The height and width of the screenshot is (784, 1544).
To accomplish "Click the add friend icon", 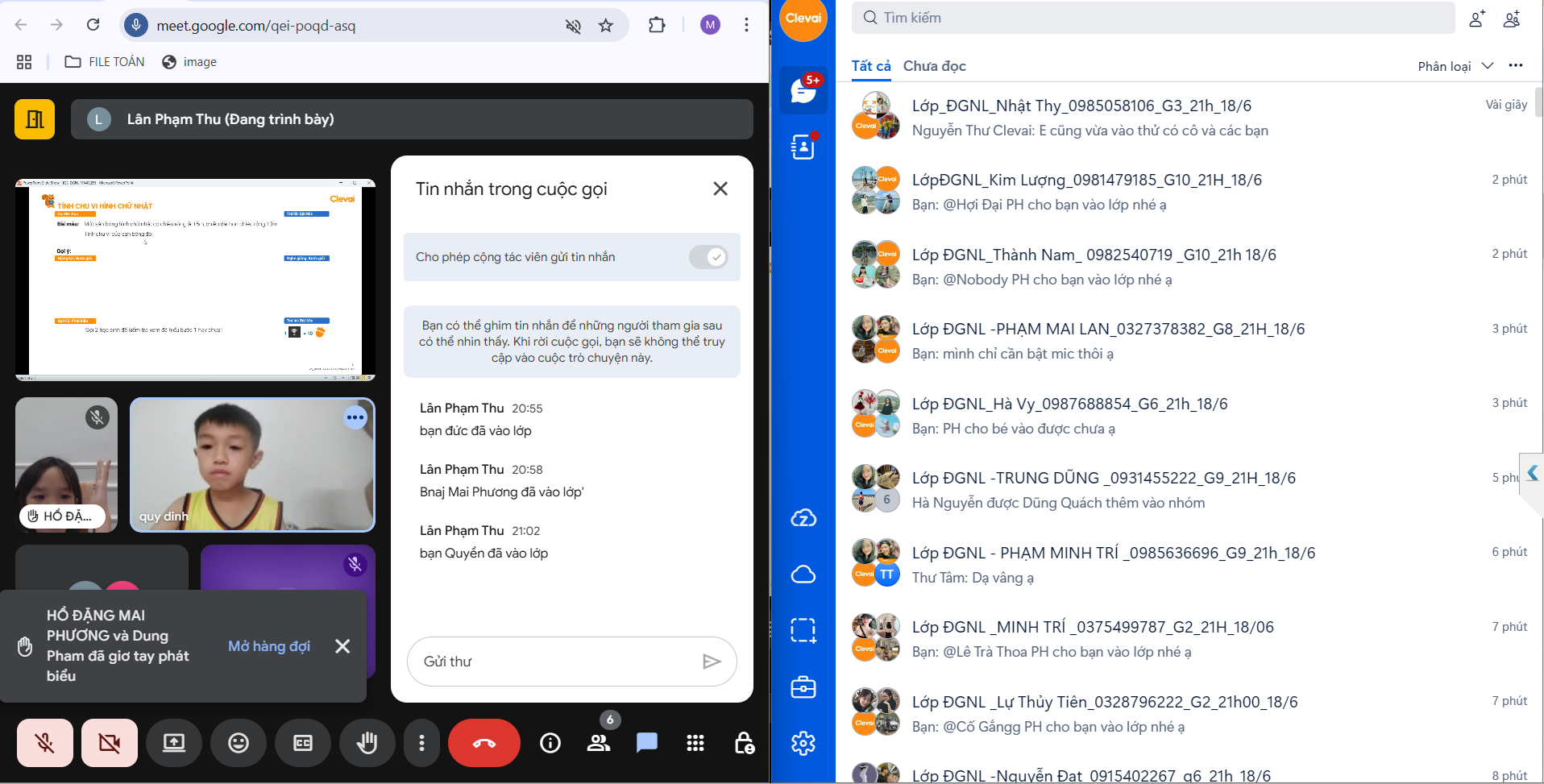I will [x=1476, y=19].
